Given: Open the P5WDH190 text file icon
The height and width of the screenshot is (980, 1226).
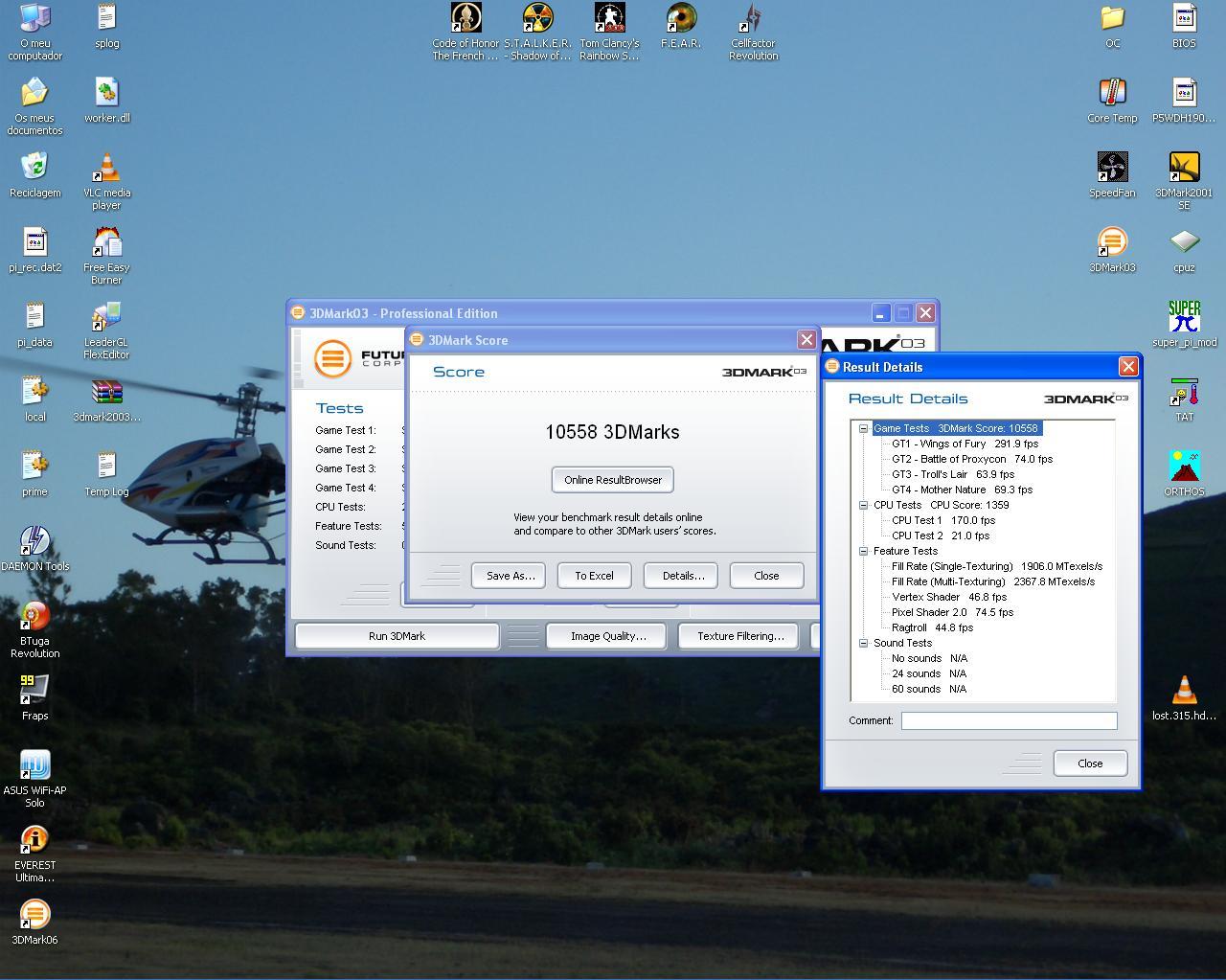Looking at the screenshot, I should (1184, 92).
